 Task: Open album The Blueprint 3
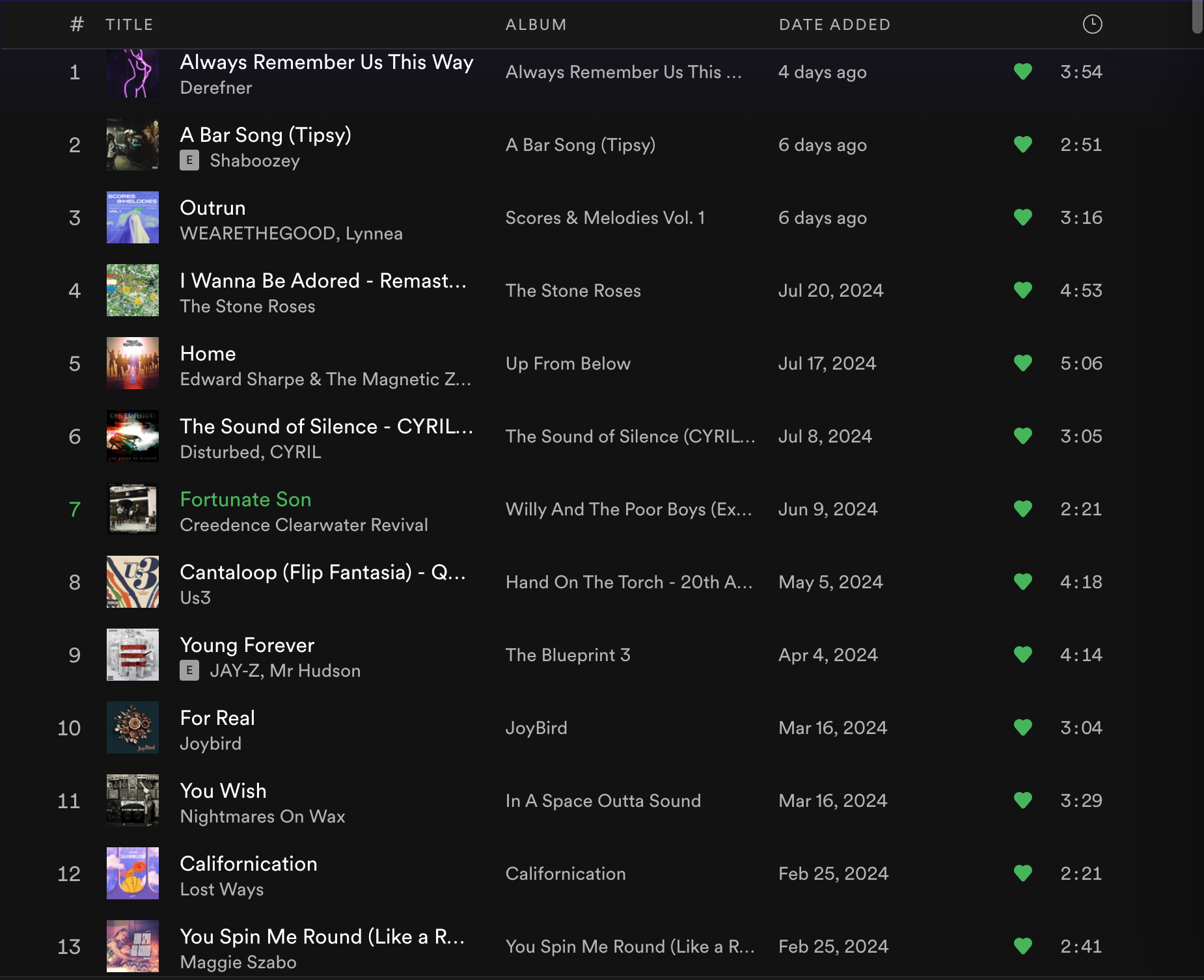pos(568,655)
